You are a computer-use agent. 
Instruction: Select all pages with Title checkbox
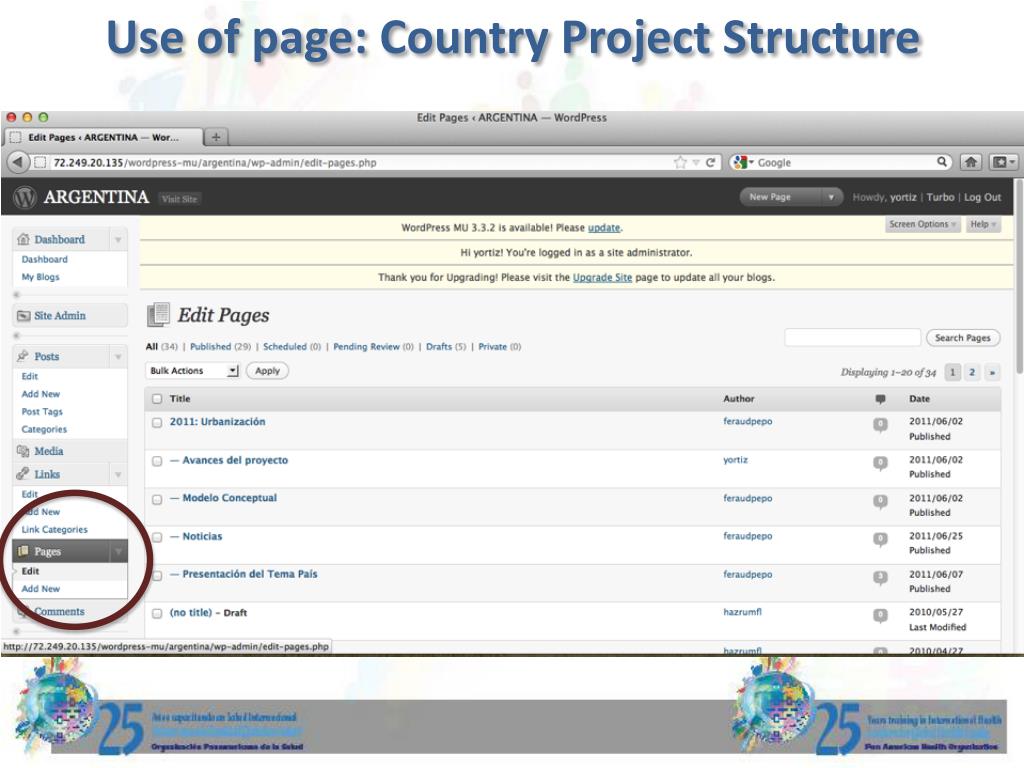pos(157,398)
